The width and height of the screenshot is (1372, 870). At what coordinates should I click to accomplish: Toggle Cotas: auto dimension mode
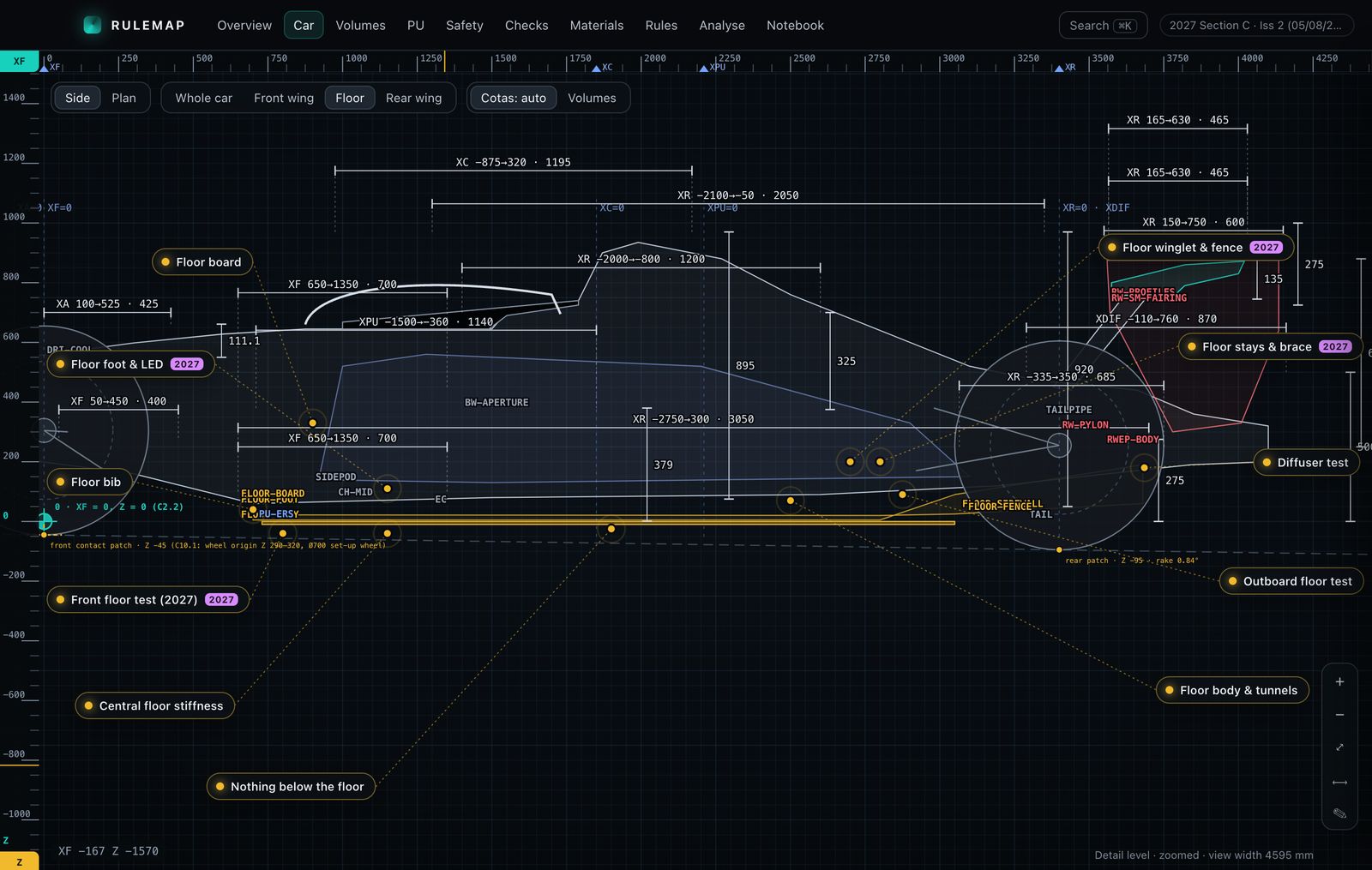[x=513, y=98]
